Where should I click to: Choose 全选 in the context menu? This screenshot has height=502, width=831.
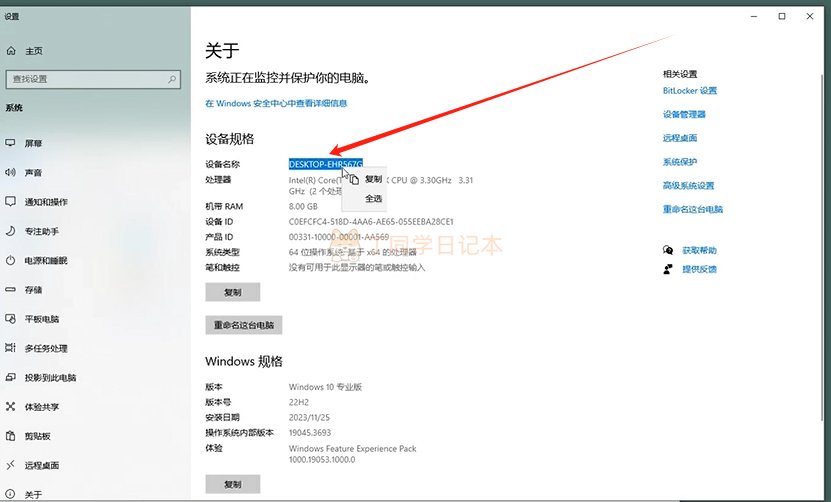[373, 199]
